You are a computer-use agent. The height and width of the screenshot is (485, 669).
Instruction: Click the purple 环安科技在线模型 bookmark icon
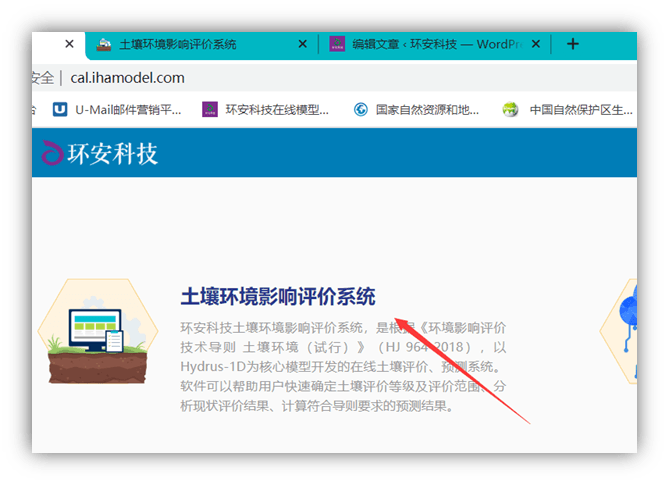(x=209, y=110)
